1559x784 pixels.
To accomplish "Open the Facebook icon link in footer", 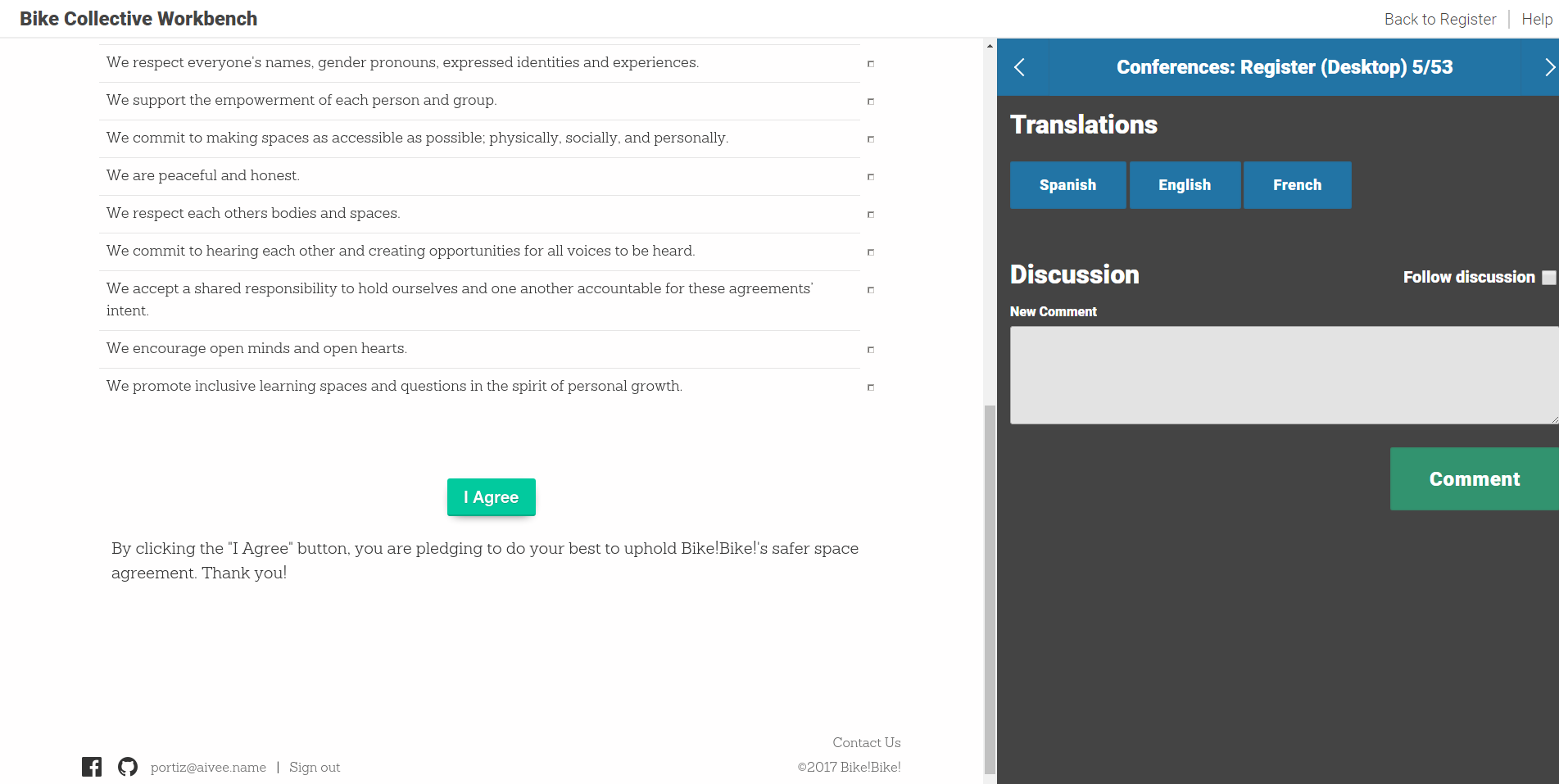I will point(92,767).
